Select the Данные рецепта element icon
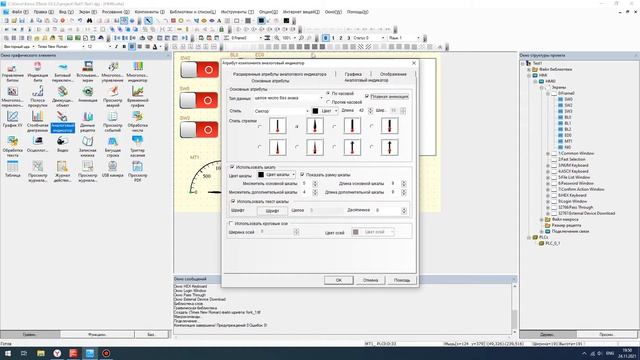Image resolution: width=640 pixels, height=360 pixels. (x=87, y=121)
